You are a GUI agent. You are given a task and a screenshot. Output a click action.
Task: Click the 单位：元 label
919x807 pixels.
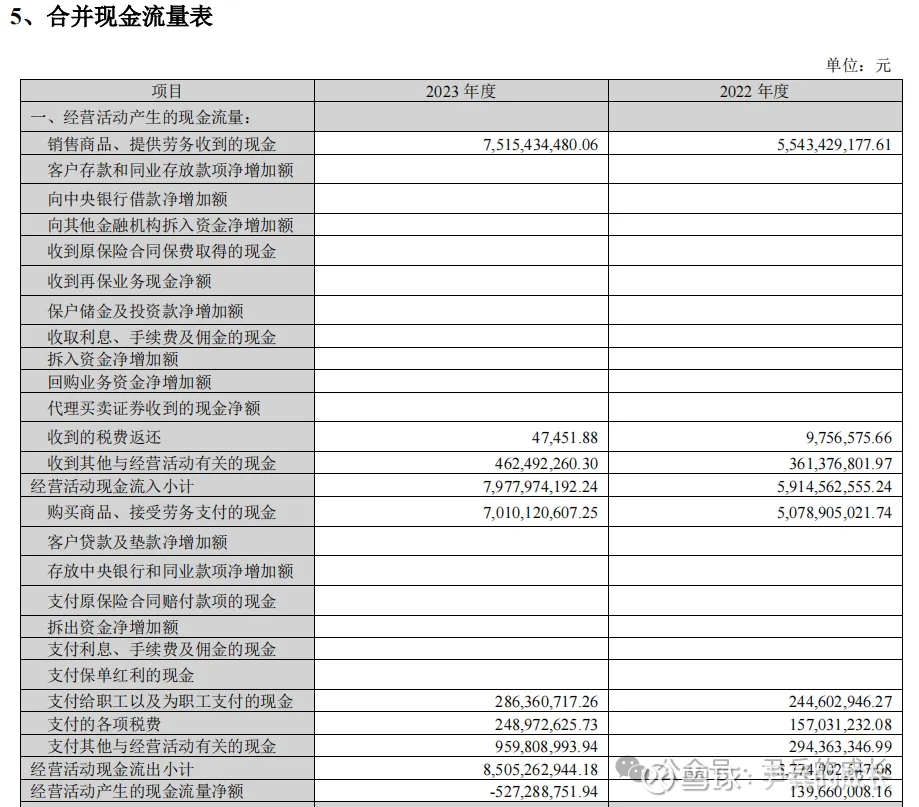858,65
